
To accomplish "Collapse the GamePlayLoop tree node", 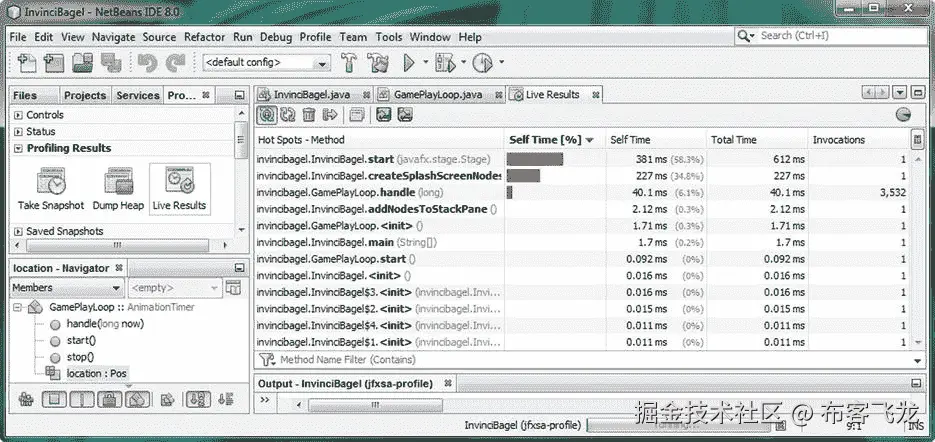I will pos(17,307).
